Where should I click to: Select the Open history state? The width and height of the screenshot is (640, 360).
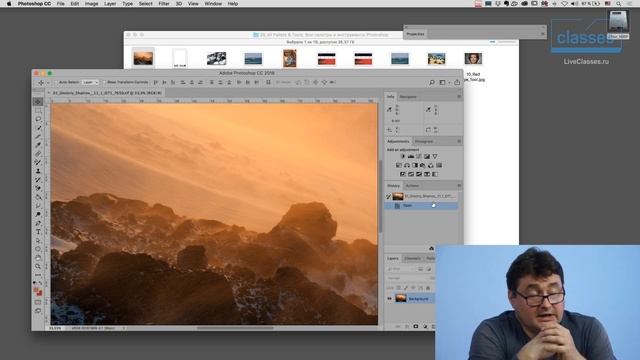tap(421, 206)
